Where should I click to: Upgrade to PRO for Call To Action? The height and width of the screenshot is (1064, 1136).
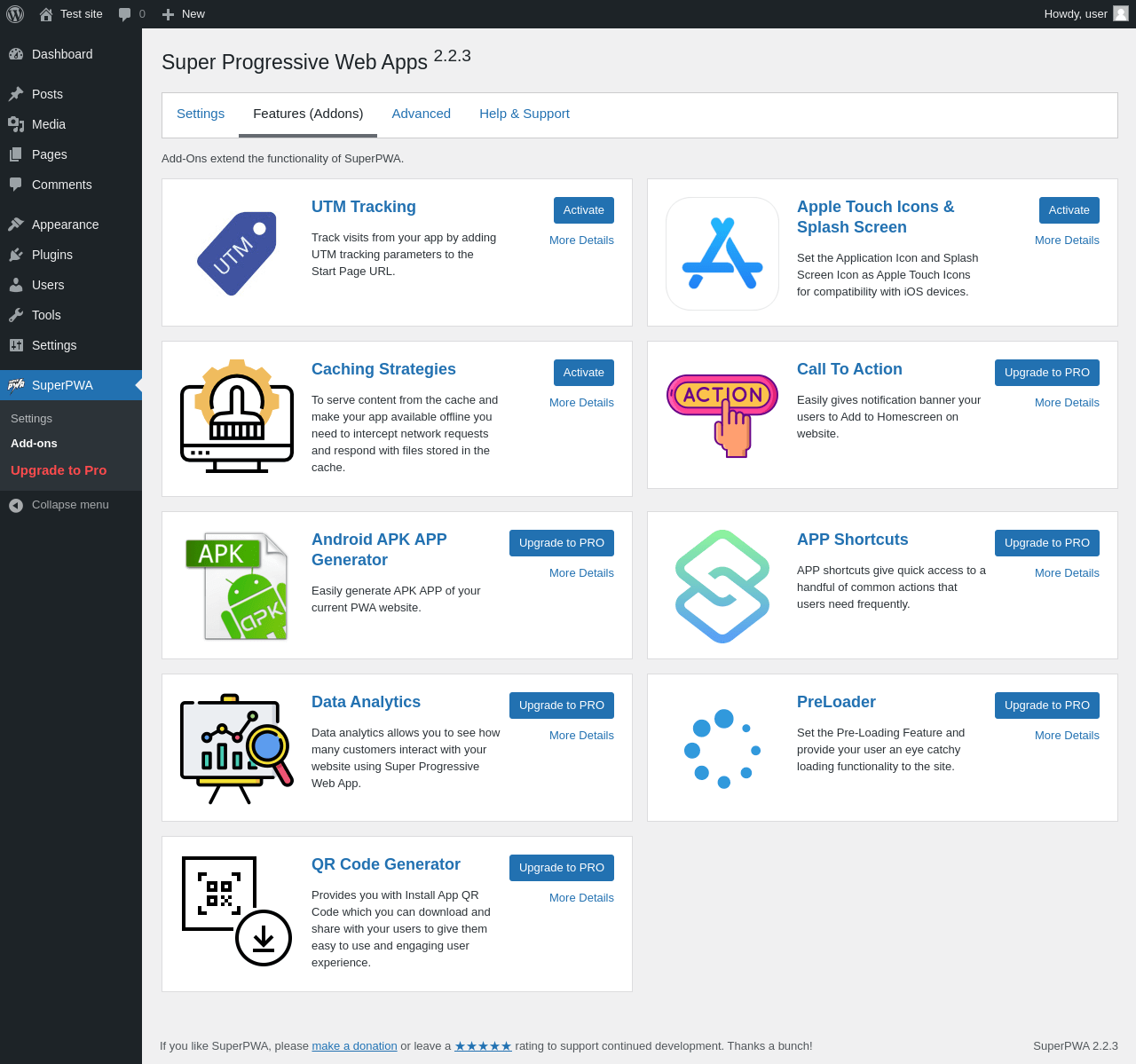[x=1047, y=373]
